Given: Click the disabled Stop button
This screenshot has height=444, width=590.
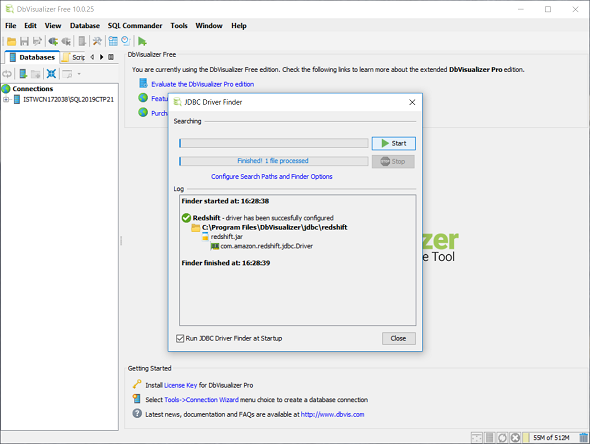Looking at the screenshot, I should point(393,161).
